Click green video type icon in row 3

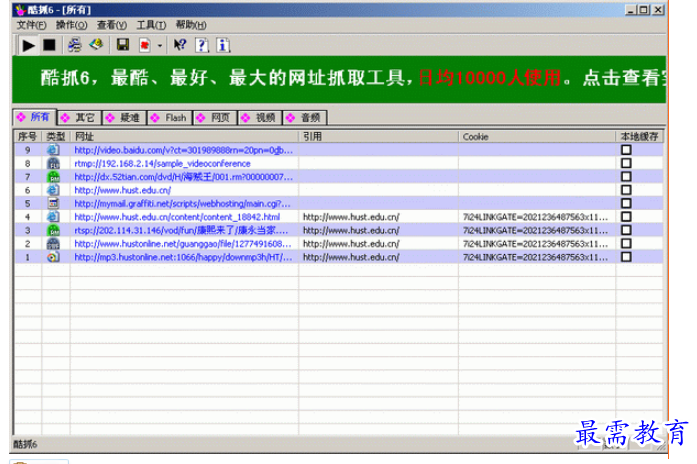[53, 230]
